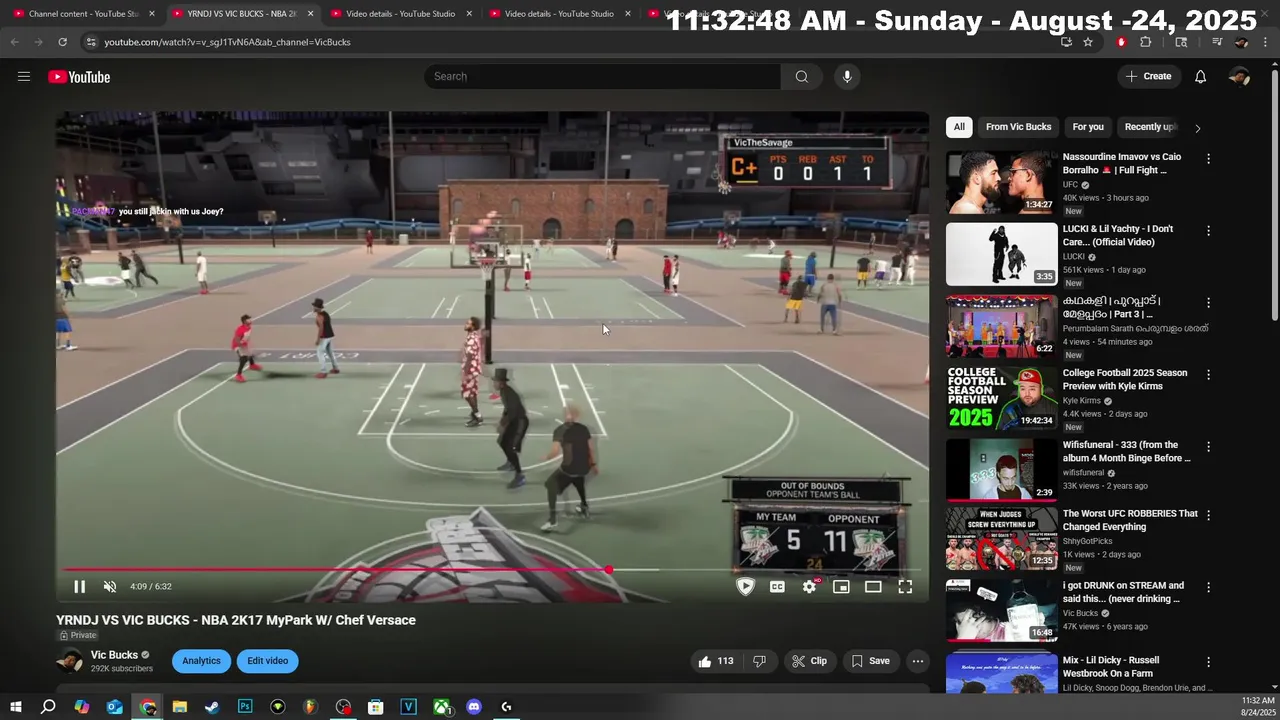1280x720 pixels.
Task: Click the Edit video button
Action: [x=268, y=661]
